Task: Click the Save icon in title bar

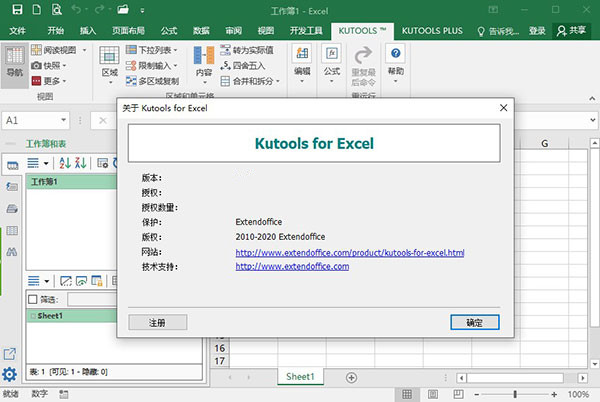Action: click(x=15, y=9)
